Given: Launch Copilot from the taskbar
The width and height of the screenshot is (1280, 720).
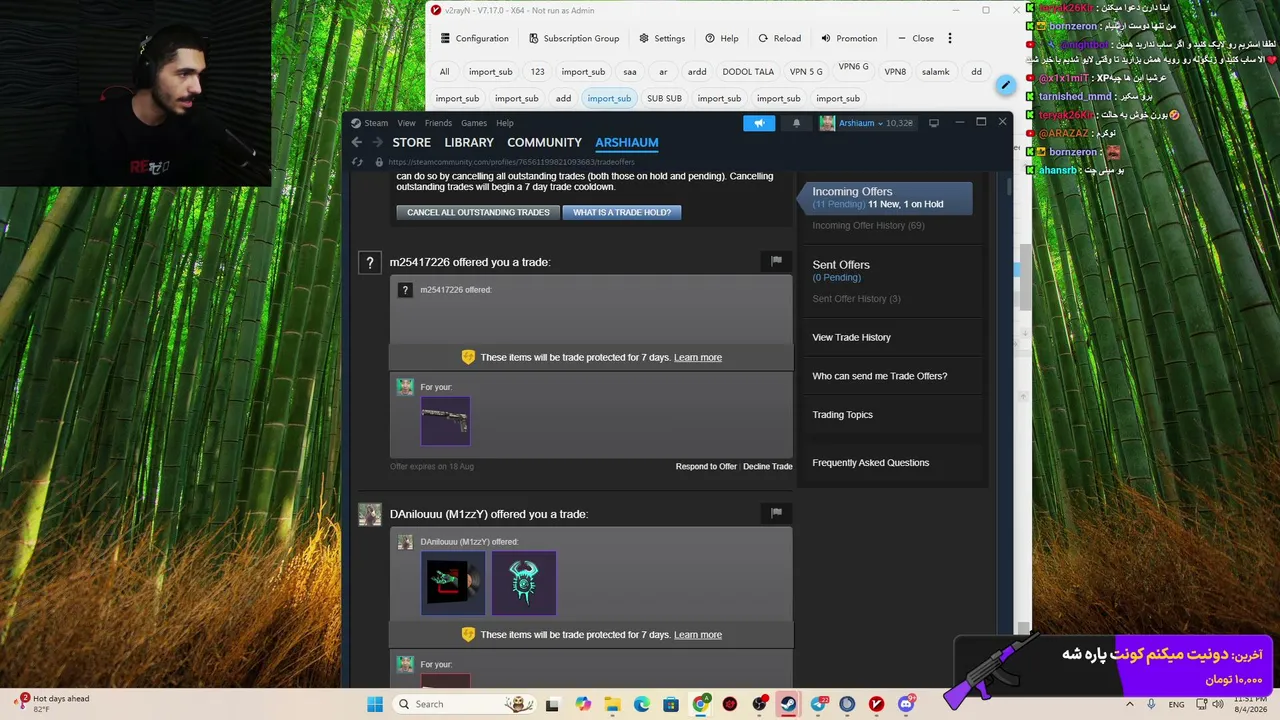Looking at the screenshot, I should pos(583,704).
